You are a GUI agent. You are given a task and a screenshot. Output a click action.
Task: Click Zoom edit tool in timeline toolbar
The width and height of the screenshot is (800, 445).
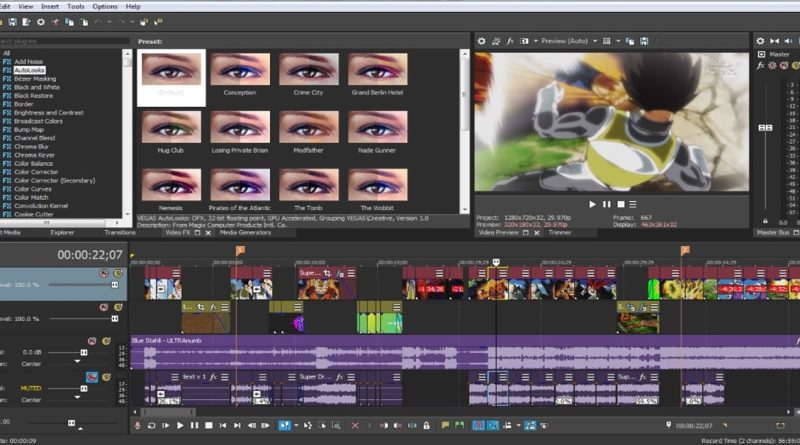(336, 425)
